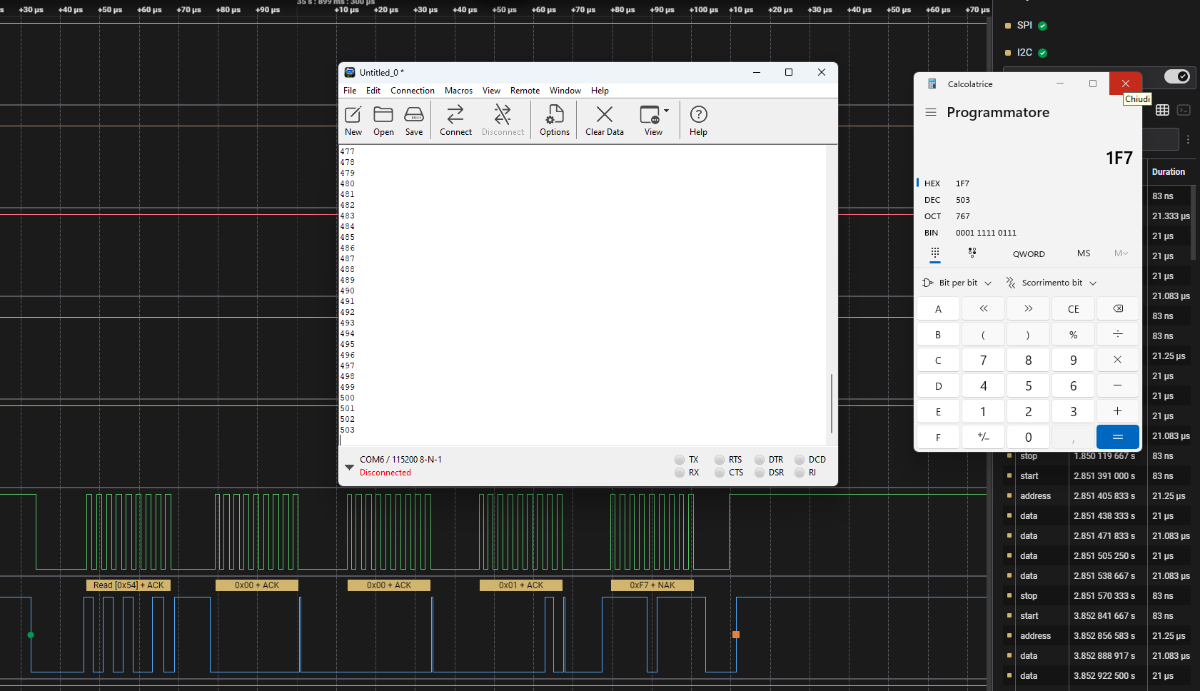Create a new terminal session with New
The width and height of the screenshot is (1200, 691).
(x=353, y=119)
